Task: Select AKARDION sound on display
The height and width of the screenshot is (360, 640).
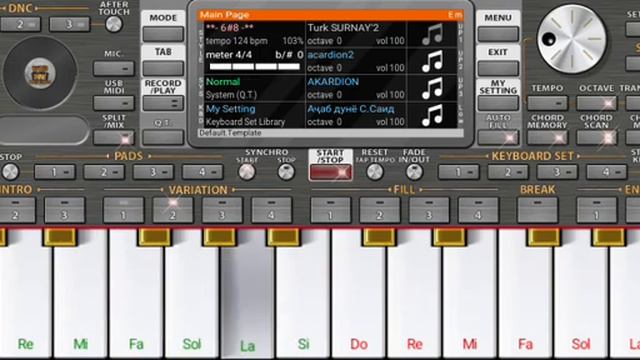Action: point(356,88)
